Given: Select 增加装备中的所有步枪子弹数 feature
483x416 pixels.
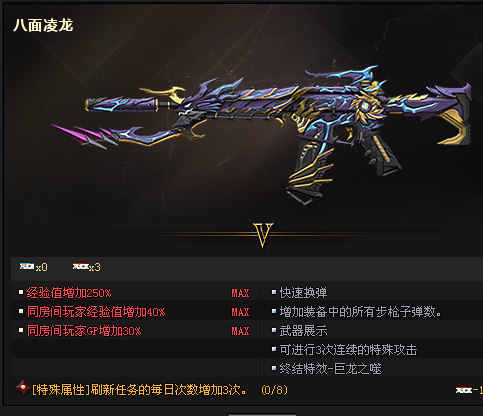Looking at the screenshot, I should click(360, 312).
